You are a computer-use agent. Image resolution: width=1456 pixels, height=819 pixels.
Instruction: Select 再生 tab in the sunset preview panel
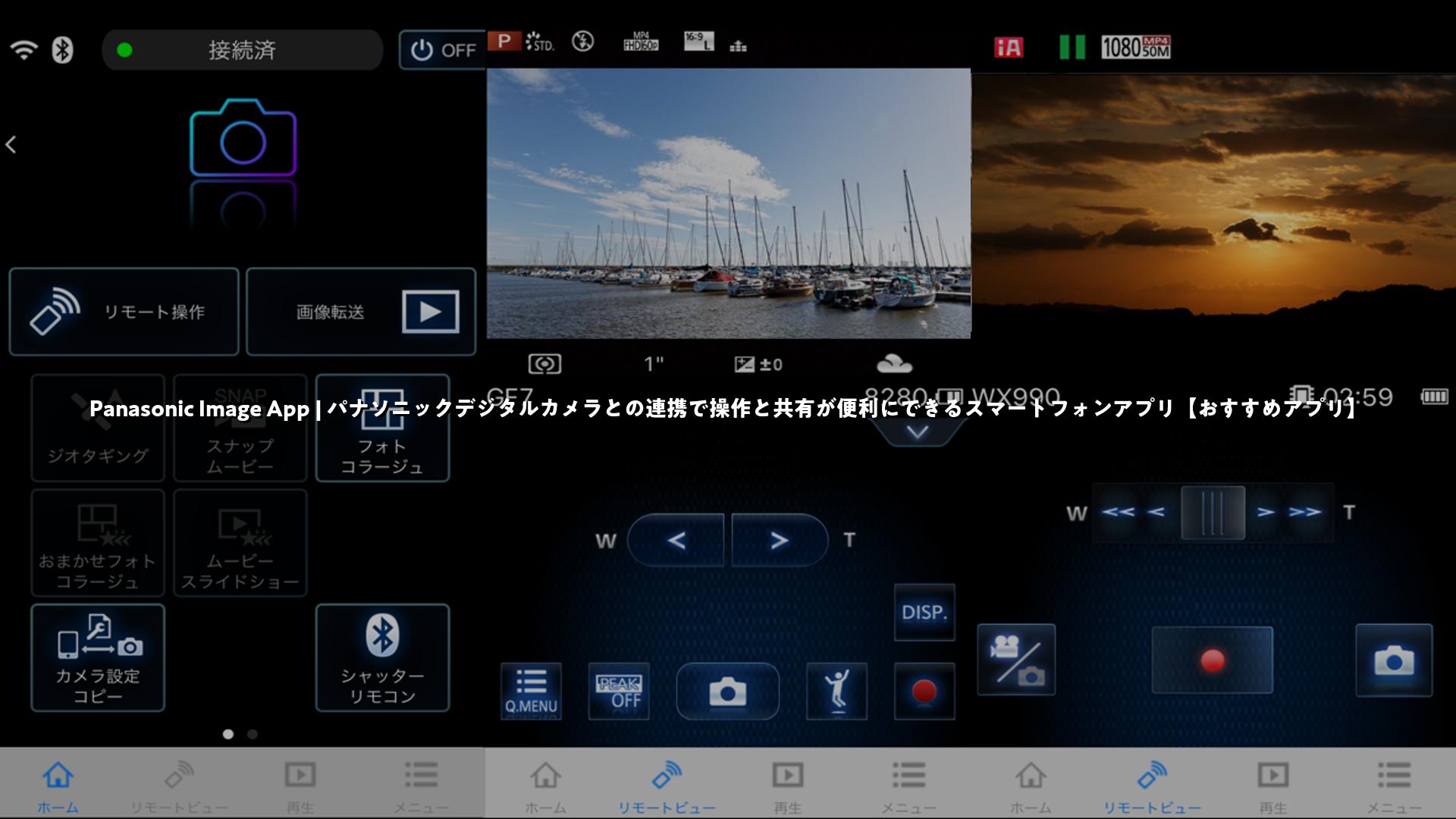point(1273,786)
